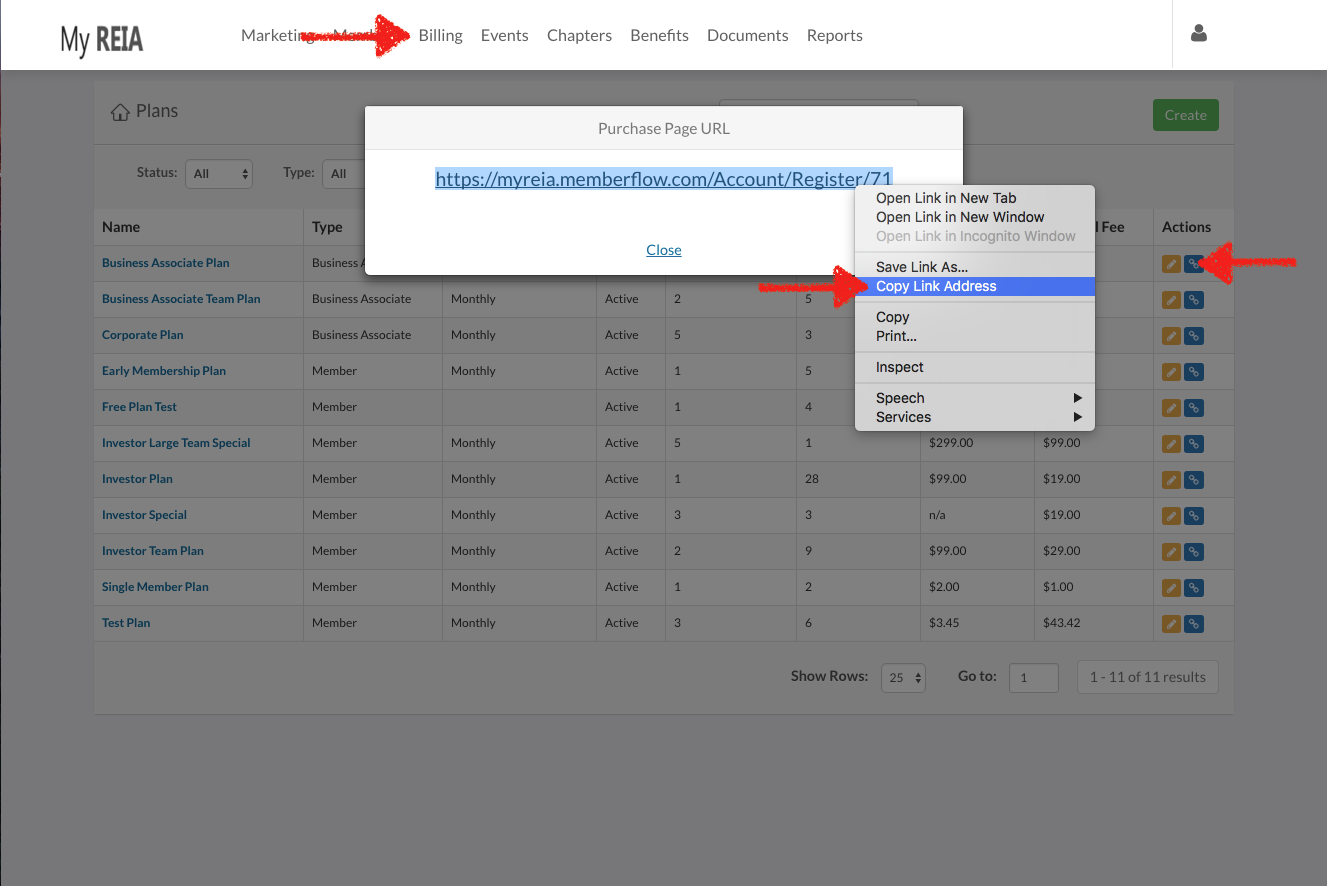
Task: Open the Documents navigation item
Action: click(x=747, y=35)
